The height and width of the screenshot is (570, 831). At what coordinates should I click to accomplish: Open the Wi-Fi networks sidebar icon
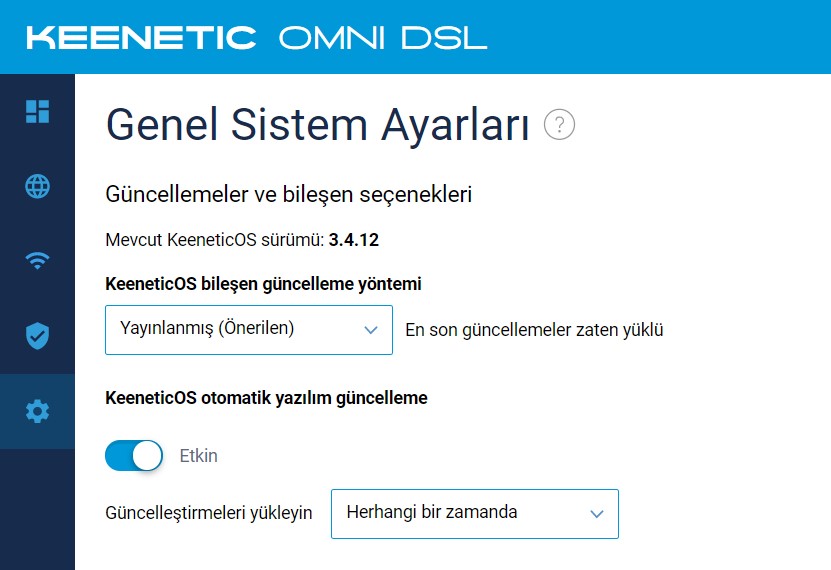[x=37, y=261]
